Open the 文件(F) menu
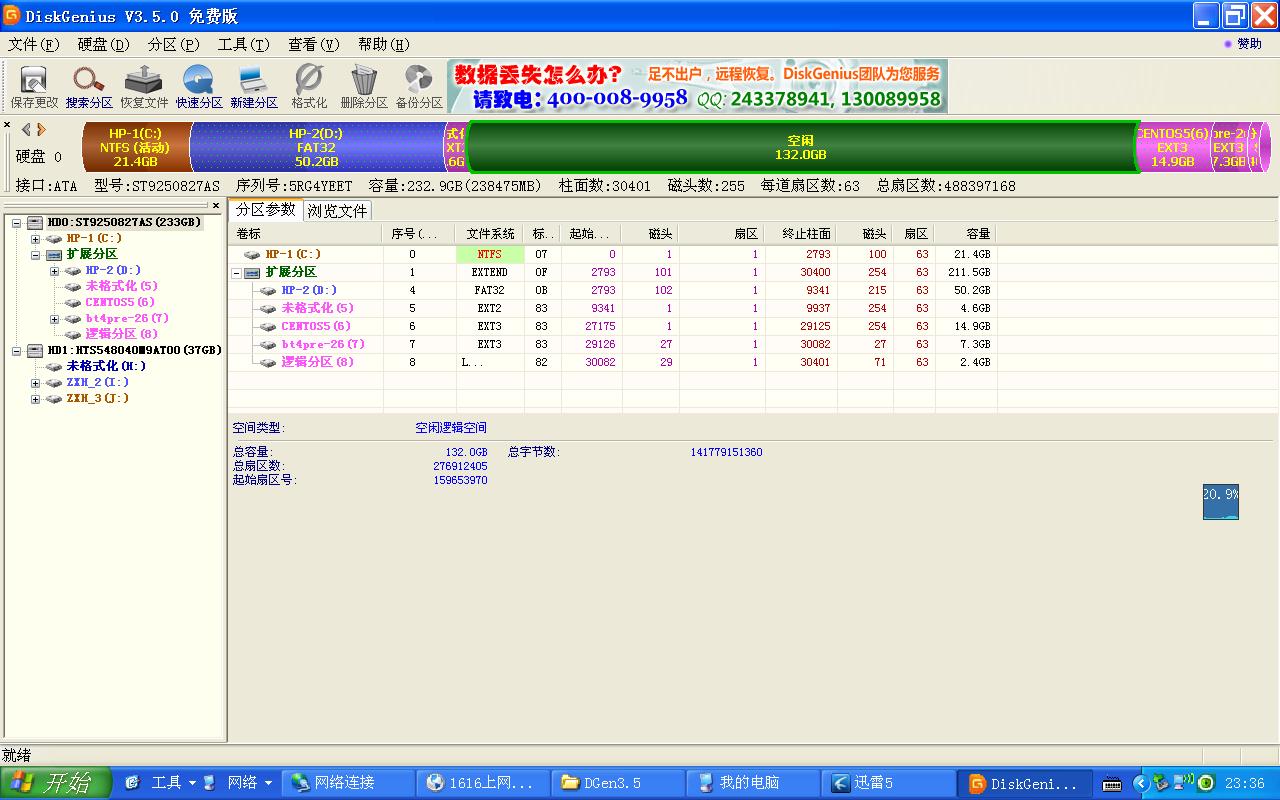Image resolution: width=1280 pixels, height=800 pixels. [x=34, y=44]
